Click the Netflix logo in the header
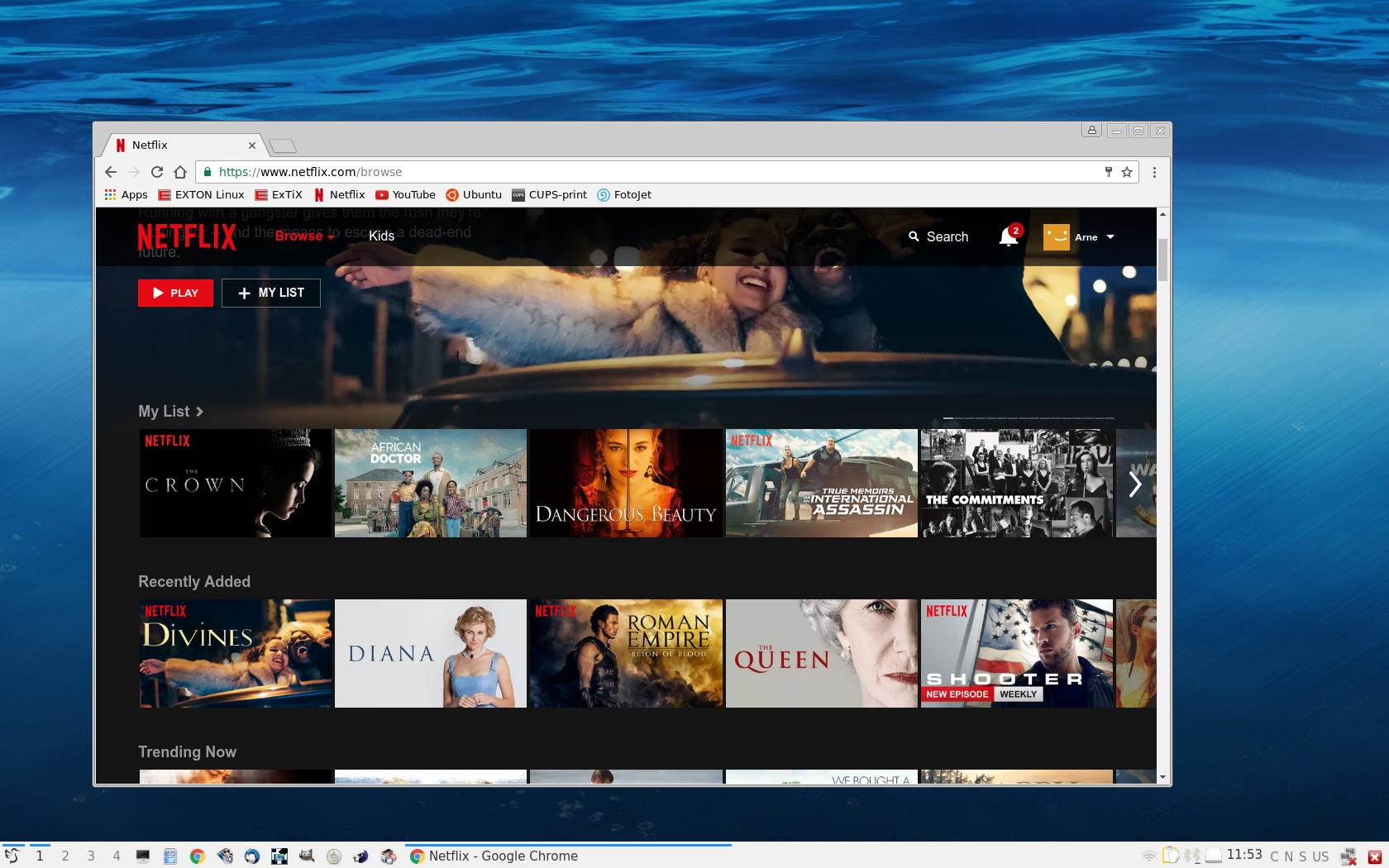1389x868 pixels. [x=187, y=236]
